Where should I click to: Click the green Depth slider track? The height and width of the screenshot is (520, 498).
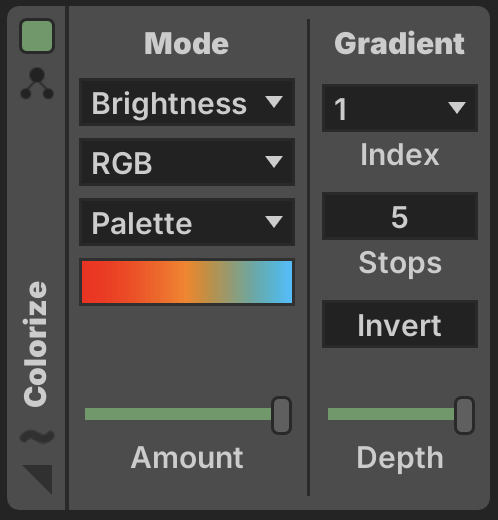pos(391,414)
